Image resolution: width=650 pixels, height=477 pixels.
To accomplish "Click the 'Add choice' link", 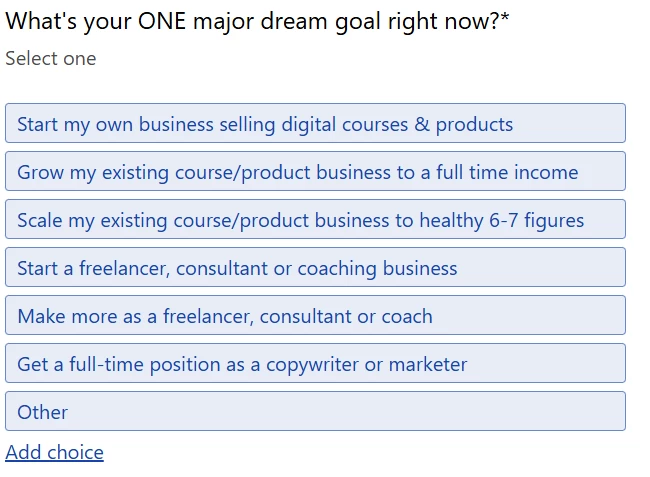I will 54,452.
